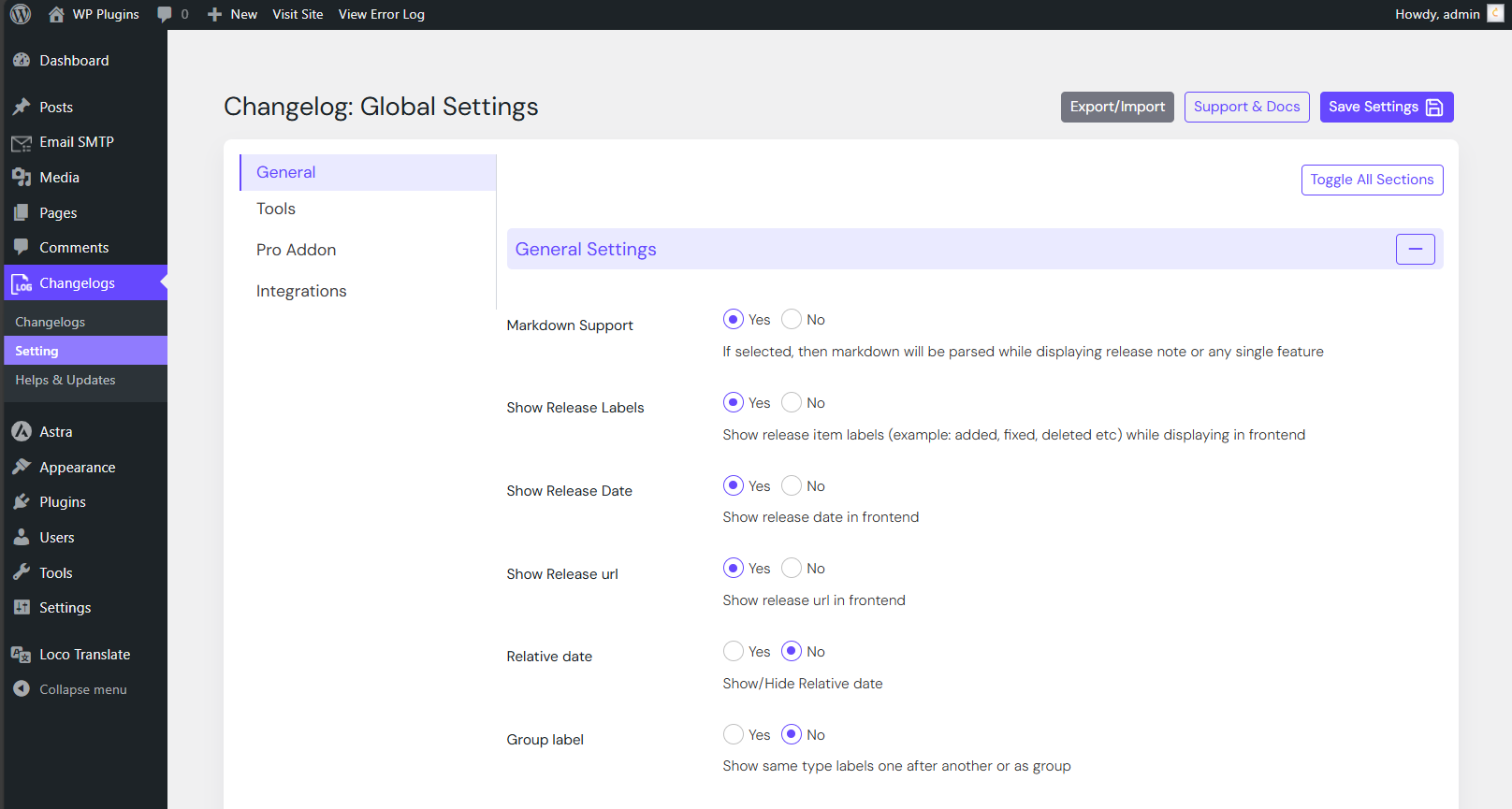Select No for Markdown Support
The height and width of the screenshot is (809, 1512).
tap(792, 320)
